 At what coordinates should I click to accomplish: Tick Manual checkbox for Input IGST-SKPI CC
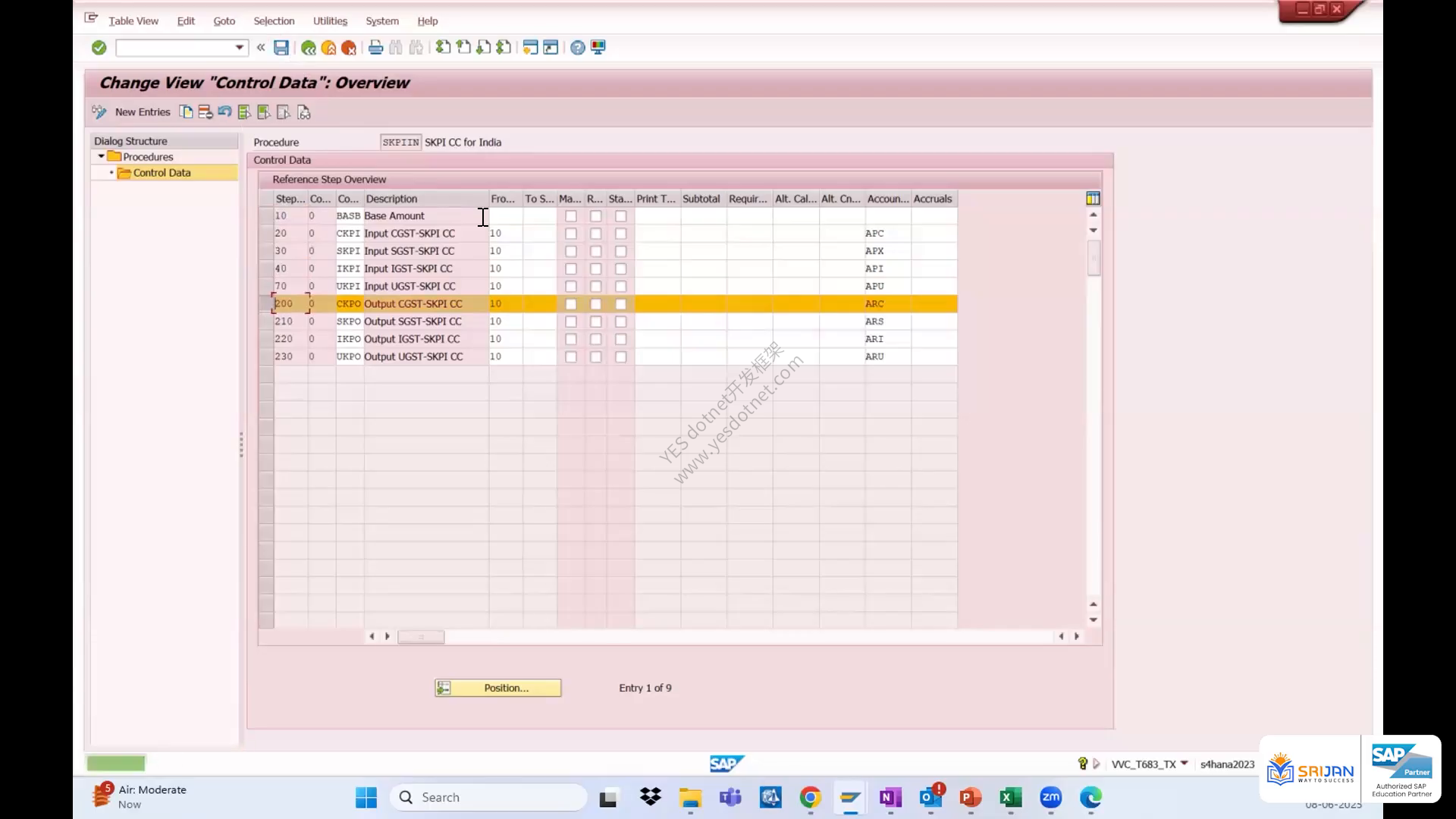(571, 268)
